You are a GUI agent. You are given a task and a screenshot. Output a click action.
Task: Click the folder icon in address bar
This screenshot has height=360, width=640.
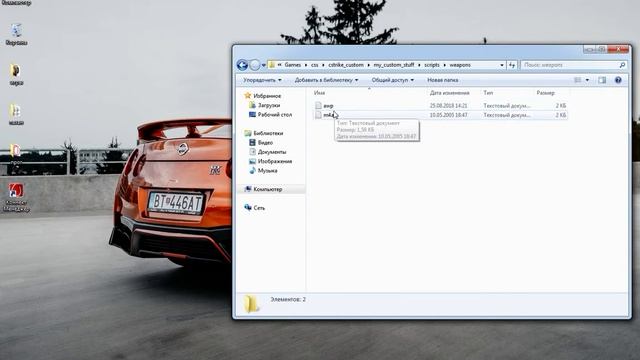point(272,65)
